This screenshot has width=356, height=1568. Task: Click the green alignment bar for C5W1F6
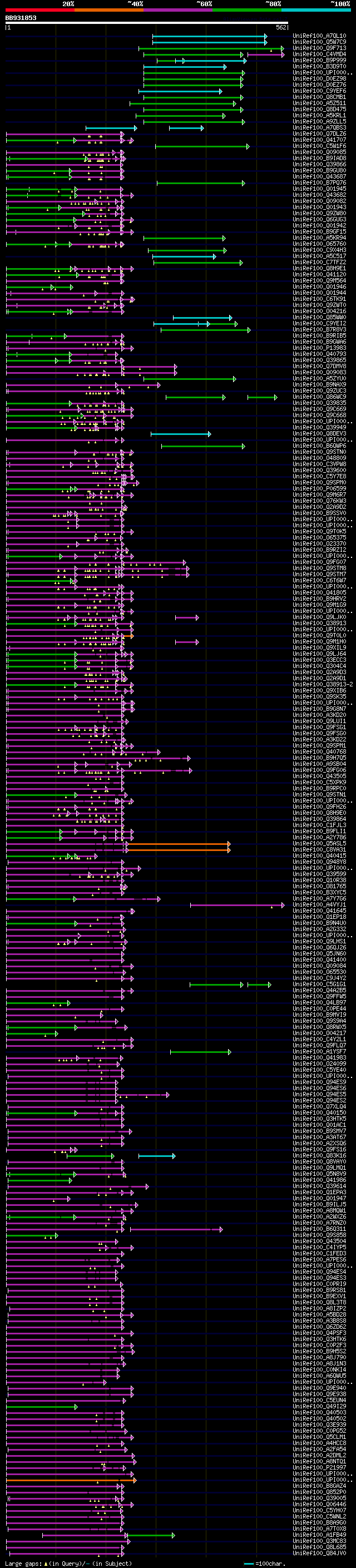(202, 146)
